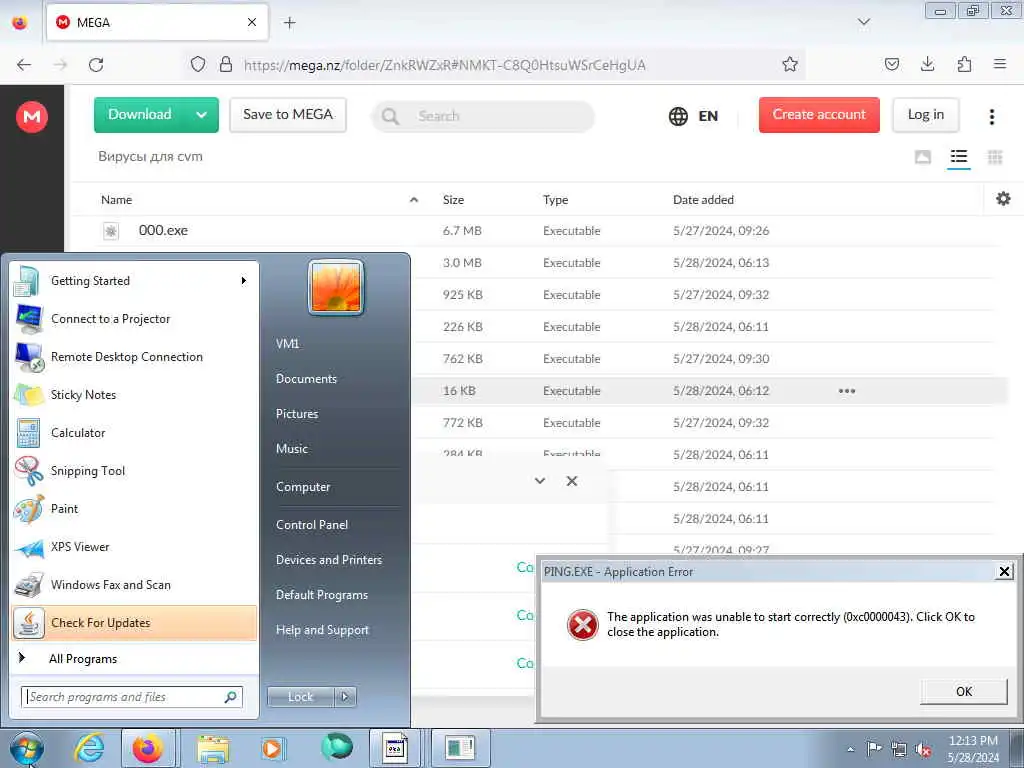Sort files by Name column

pyautogui.click(x=116, y=200)
